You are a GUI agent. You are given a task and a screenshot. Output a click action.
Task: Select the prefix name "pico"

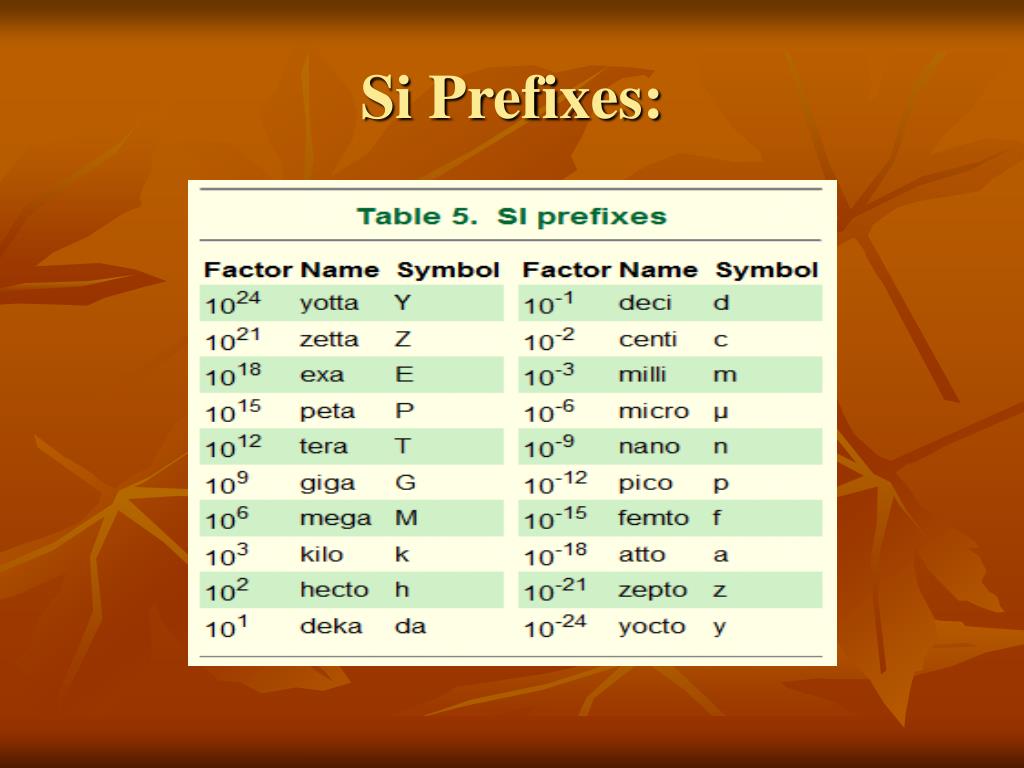[x=645, y=484]
